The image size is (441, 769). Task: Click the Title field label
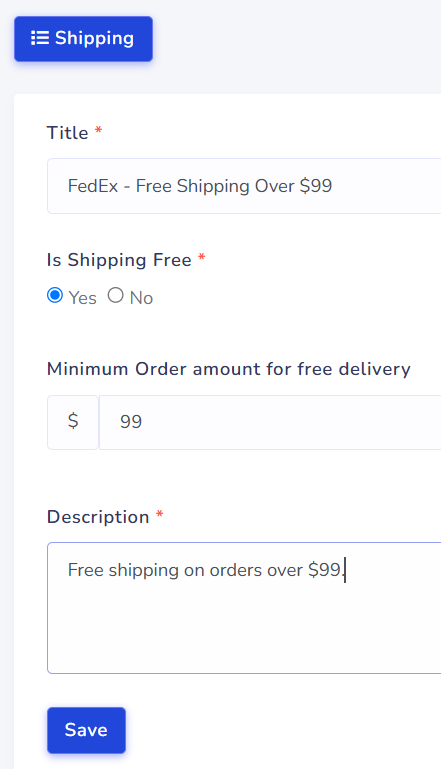point(67,133)
